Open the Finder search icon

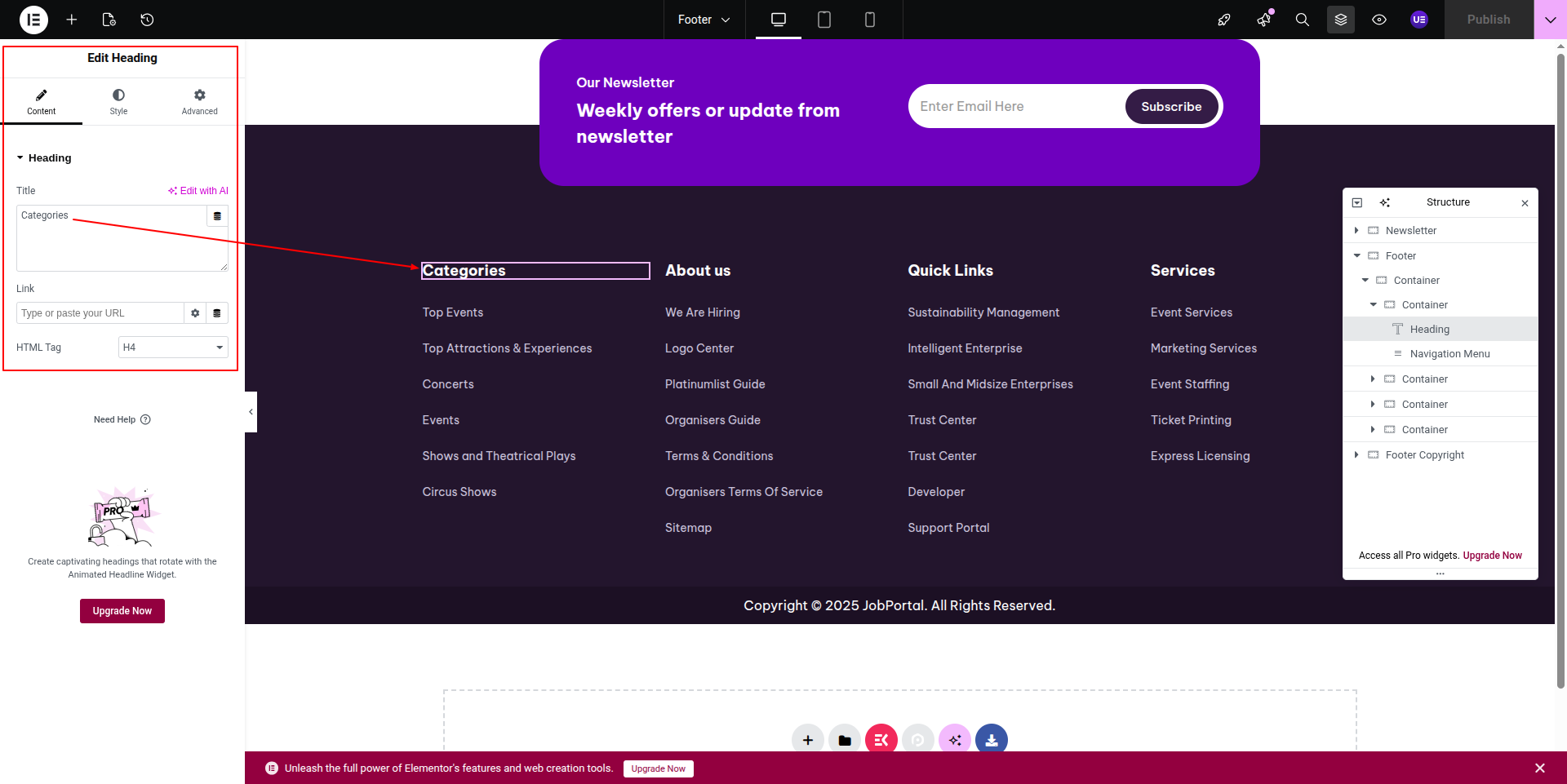tap(1302, 20)
